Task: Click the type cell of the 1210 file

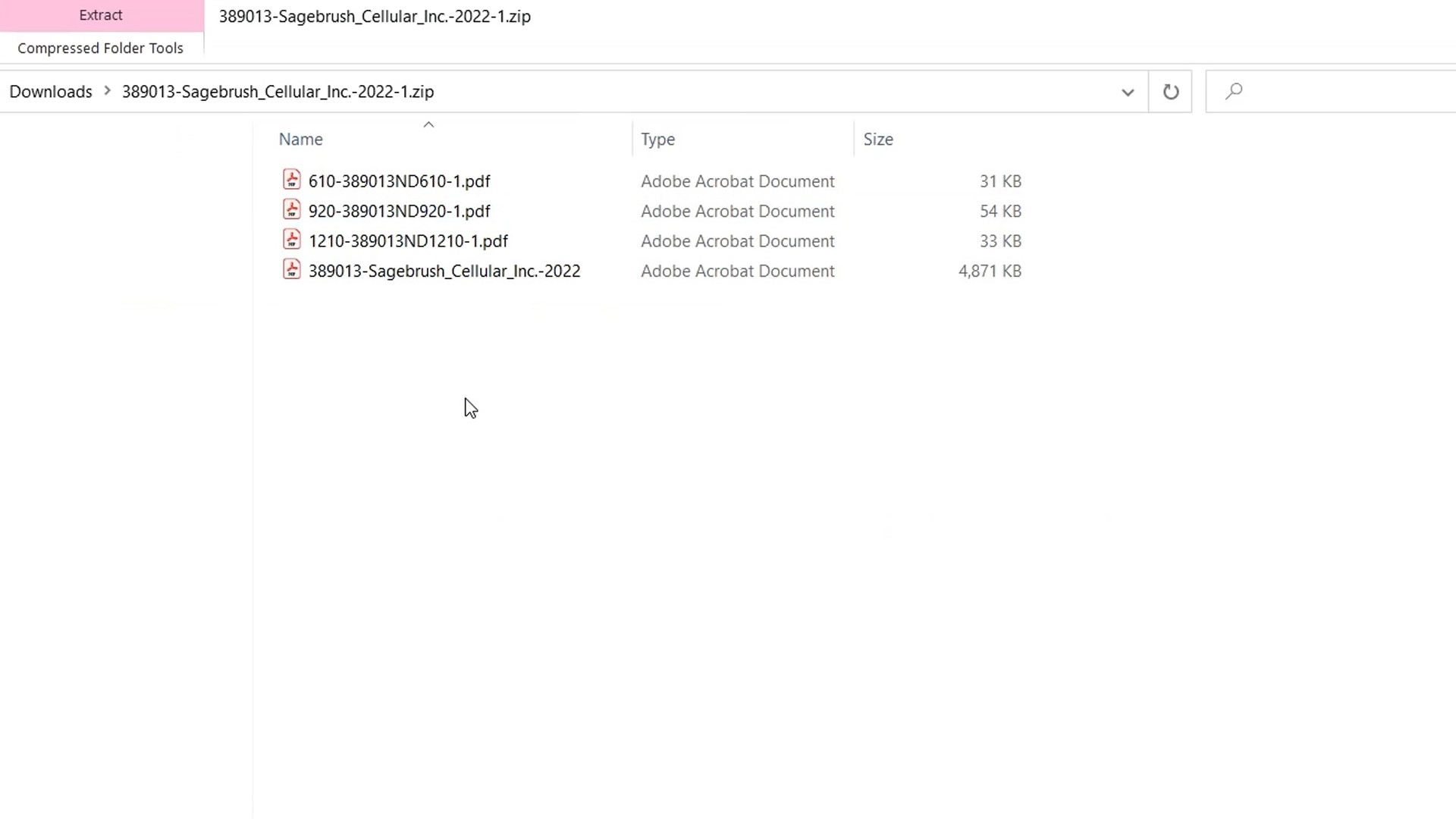Action: (x=738, y=241)
